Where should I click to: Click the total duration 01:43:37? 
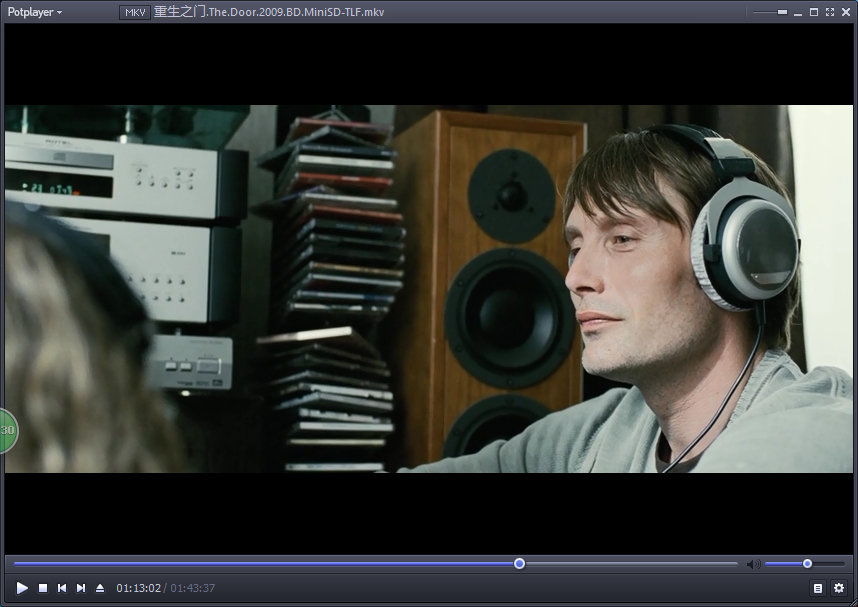click(193, 588)
